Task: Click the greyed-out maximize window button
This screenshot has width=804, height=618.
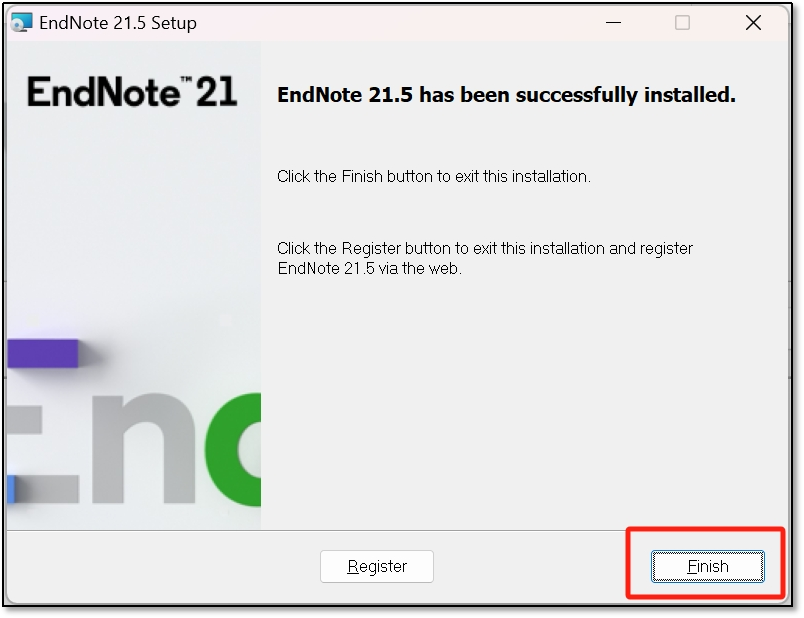Action: pyautogui.click(x=682, y=23)
